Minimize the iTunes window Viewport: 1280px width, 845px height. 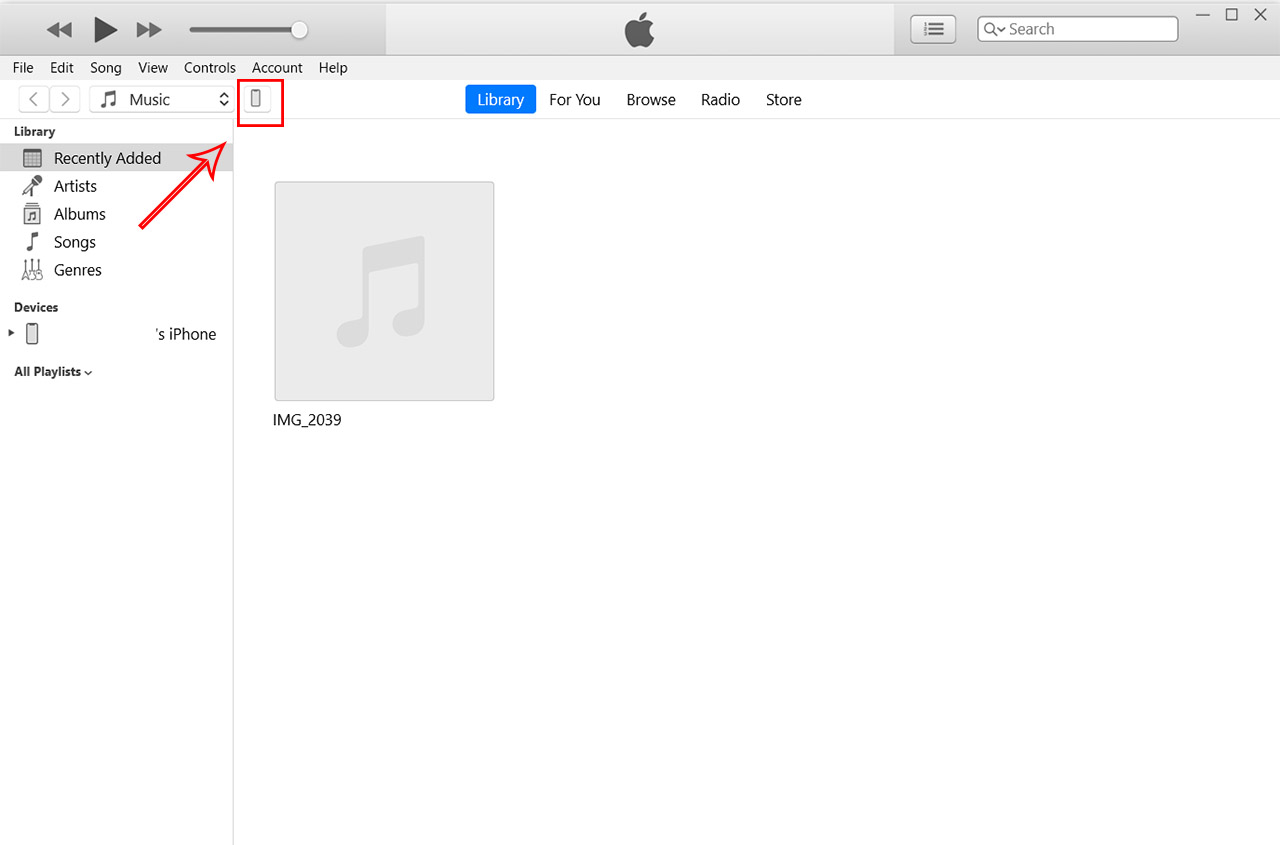pos(1203,15)
